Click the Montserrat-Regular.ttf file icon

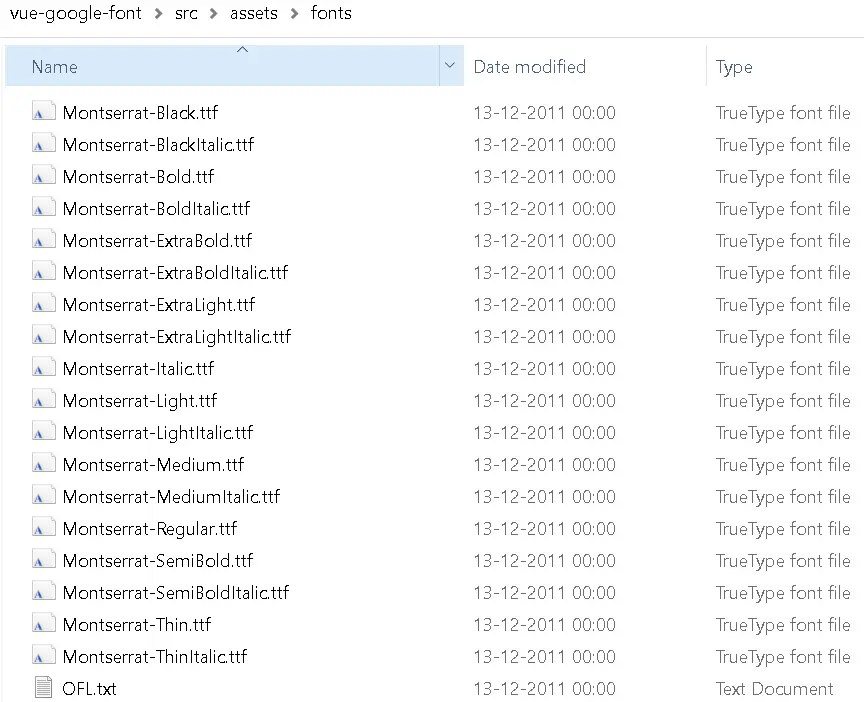[x=44, y=527]
